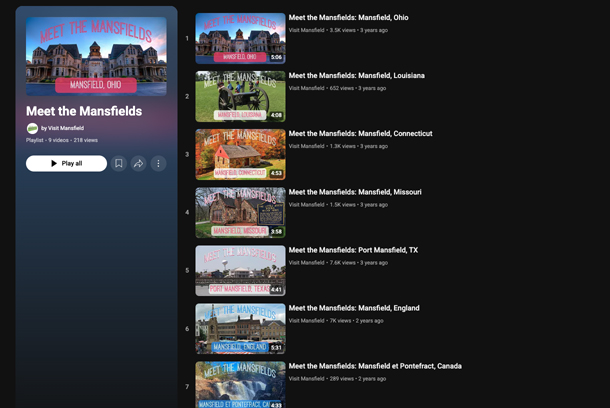The width and height of the screenshot is (610, 408).
Task: Click the 4:08 duration badge on Louisiana thumbnail
Action: (x=276, y=115)
